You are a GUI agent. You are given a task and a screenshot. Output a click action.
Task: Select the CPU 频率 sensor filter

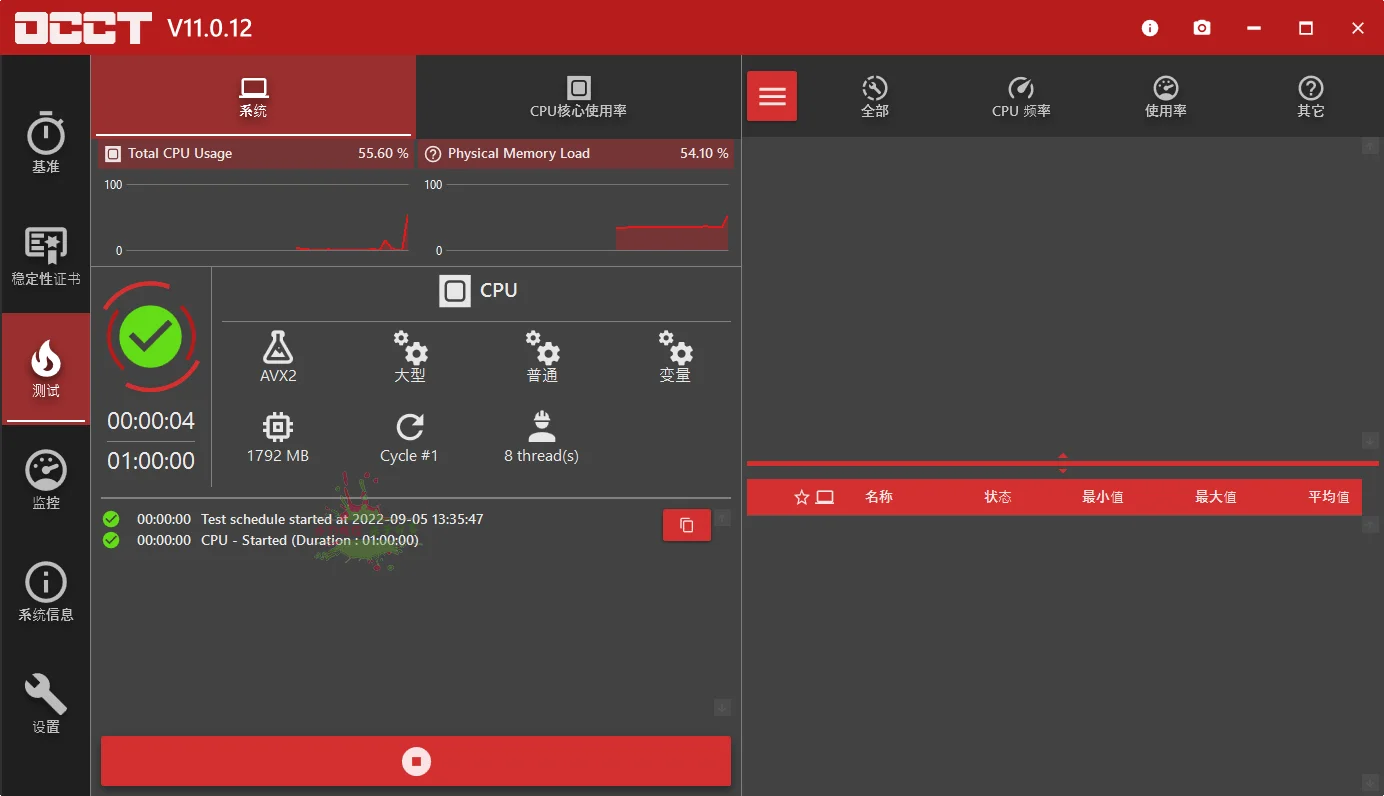point(1020,96)
